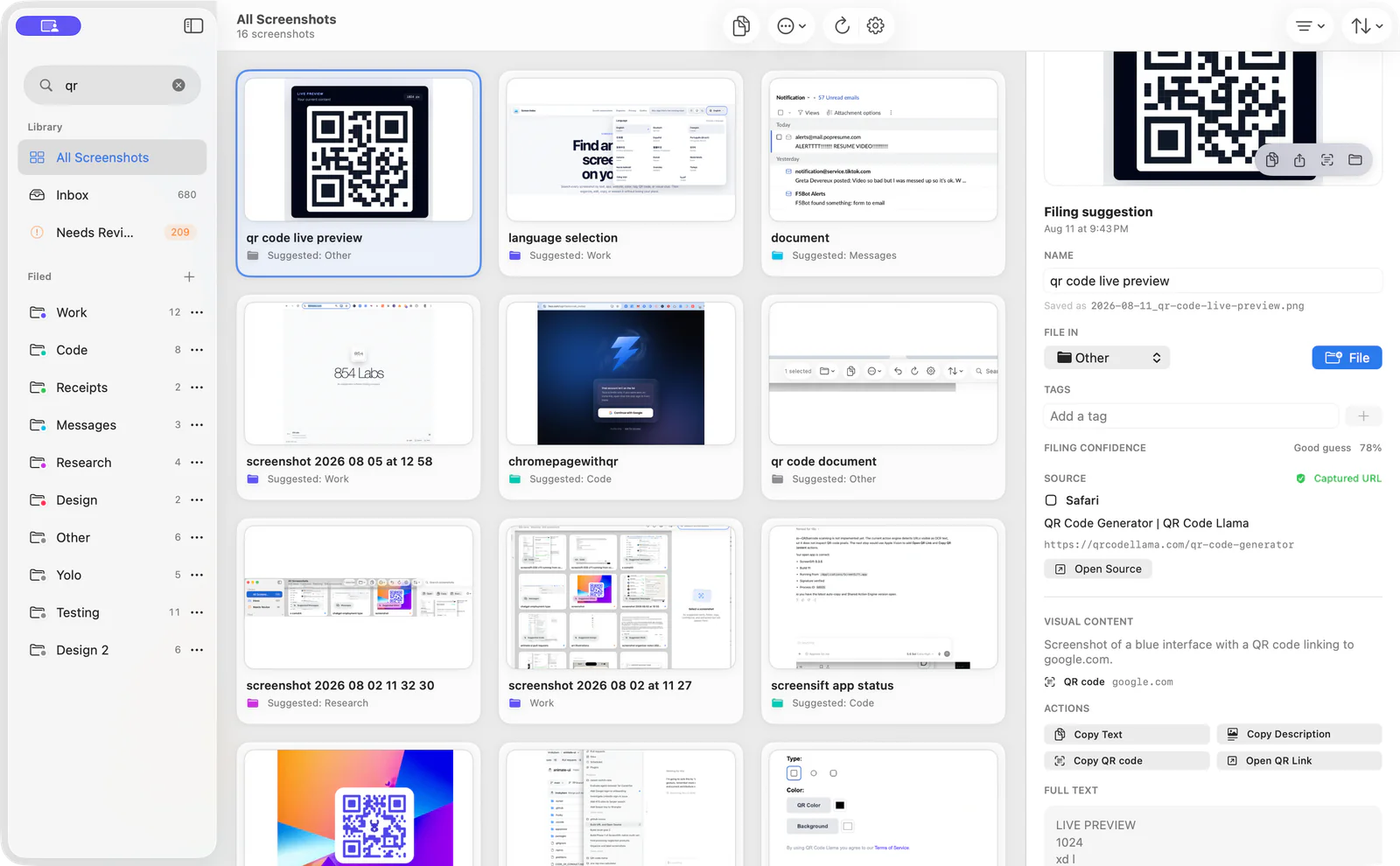Click the Open QR Link button
Screen dimensions: 1400x866
pos(1299,761)
